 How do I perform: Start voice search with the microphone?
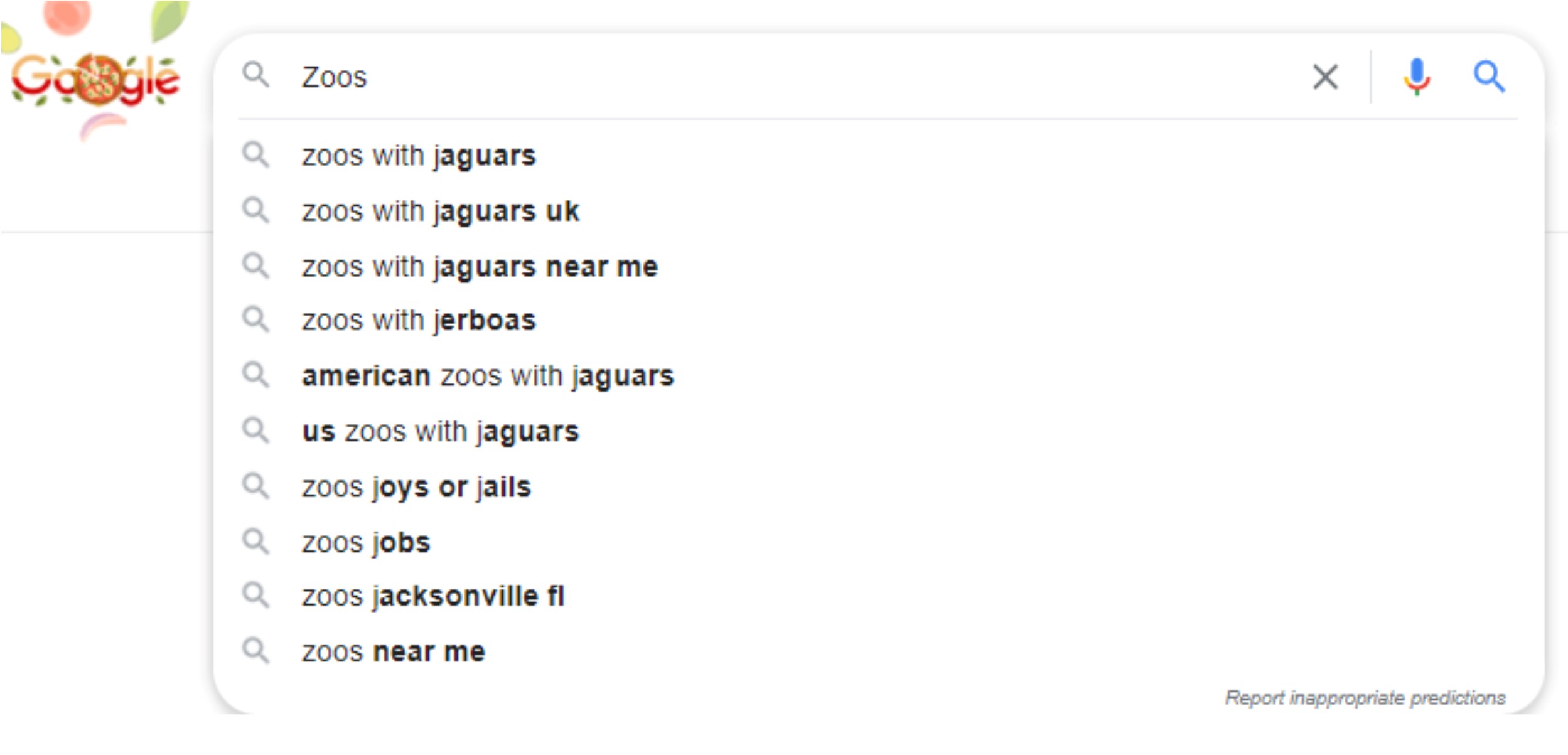tap(1416, 77)
